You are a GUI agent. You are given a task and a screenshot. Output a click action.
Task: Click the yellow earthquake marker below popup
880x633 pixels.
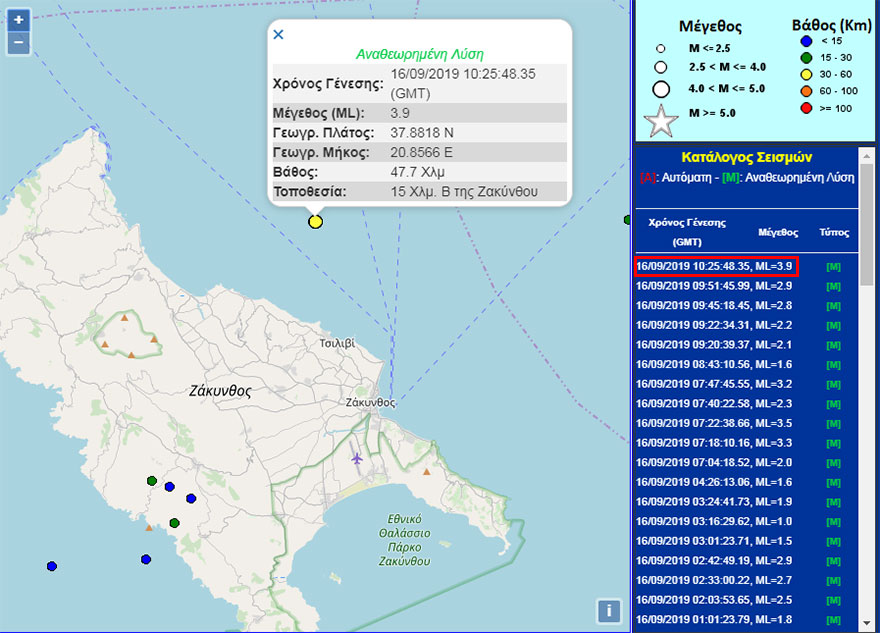point(315,221)
